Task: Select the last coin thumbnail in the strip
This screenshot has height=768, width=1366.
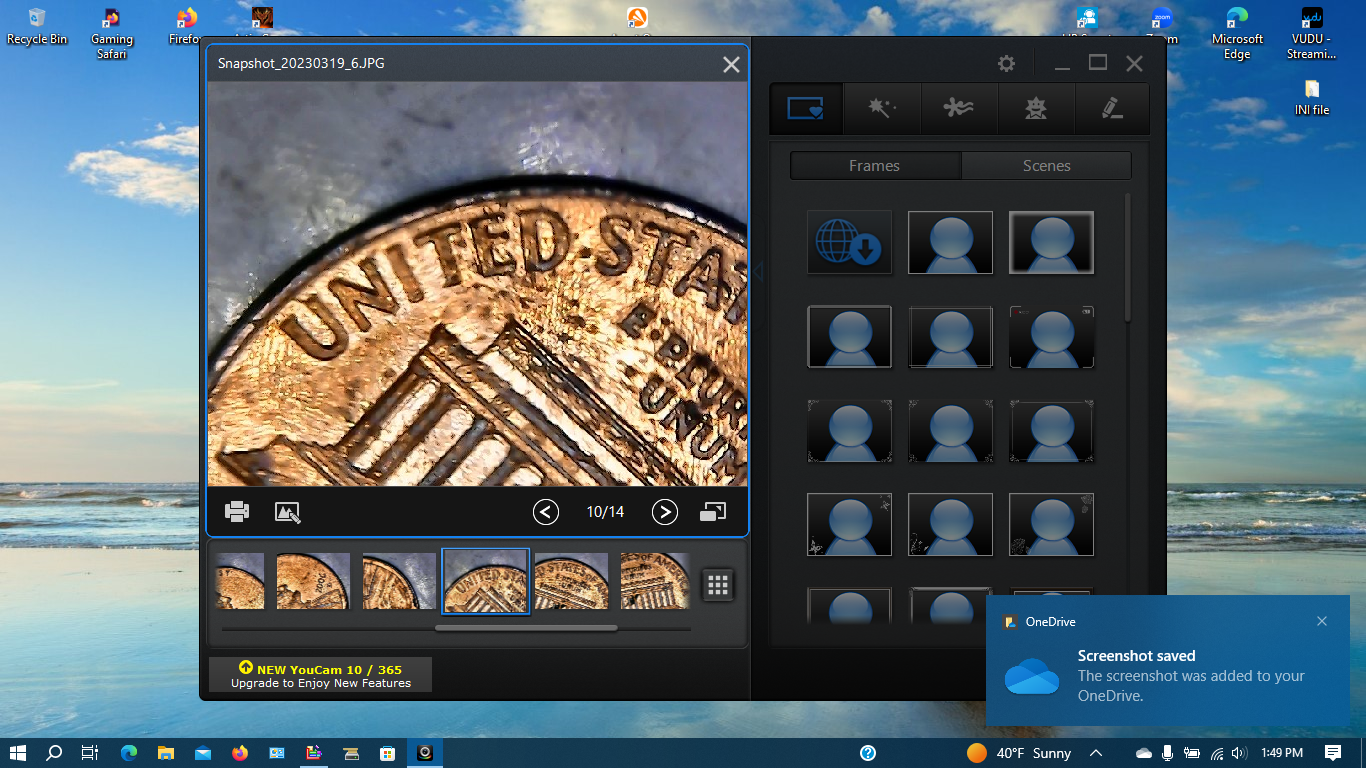Action: pyautogui.click(x=655, y=581)
